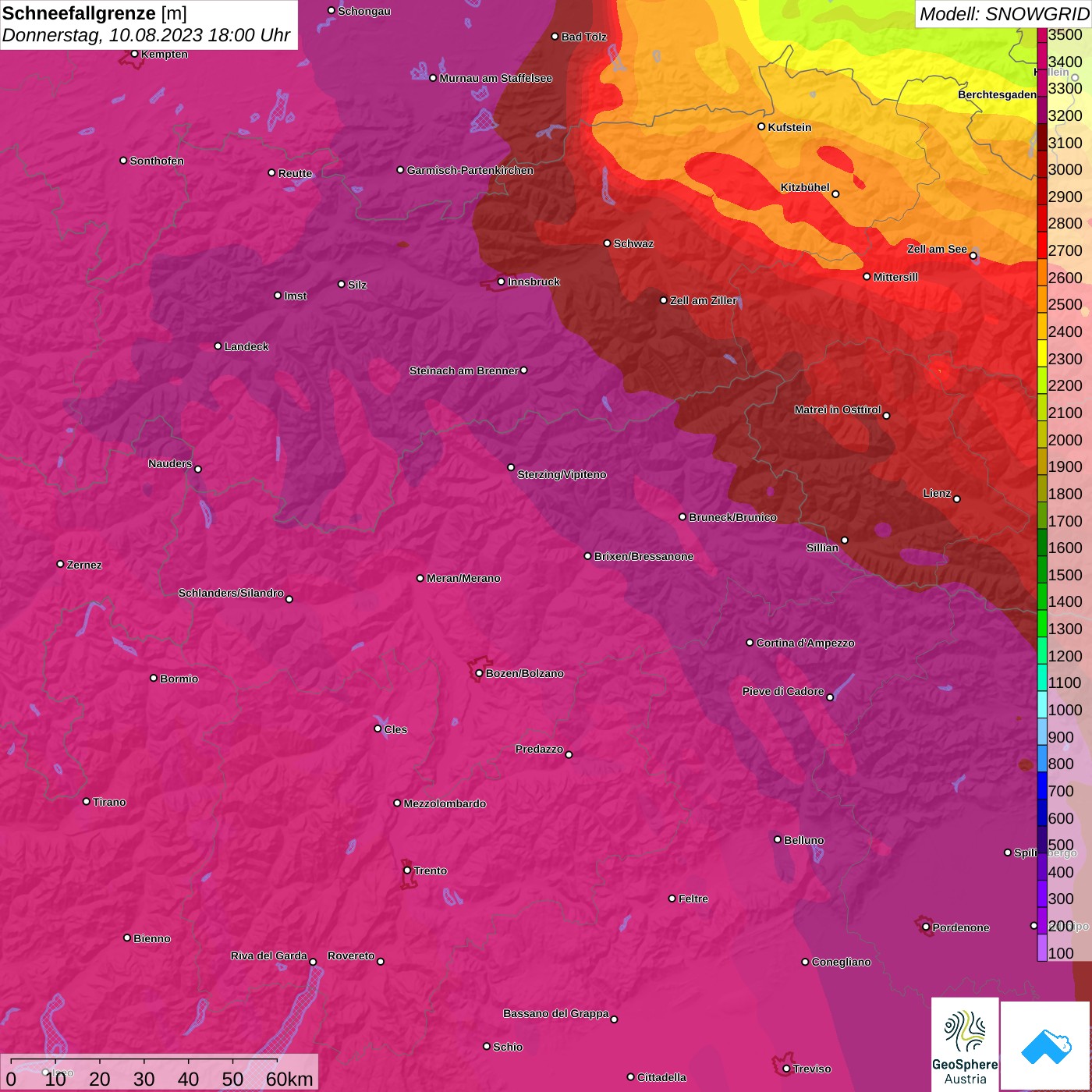
Task: Click the Zell am Ziller label
Action: pos(704,300)
